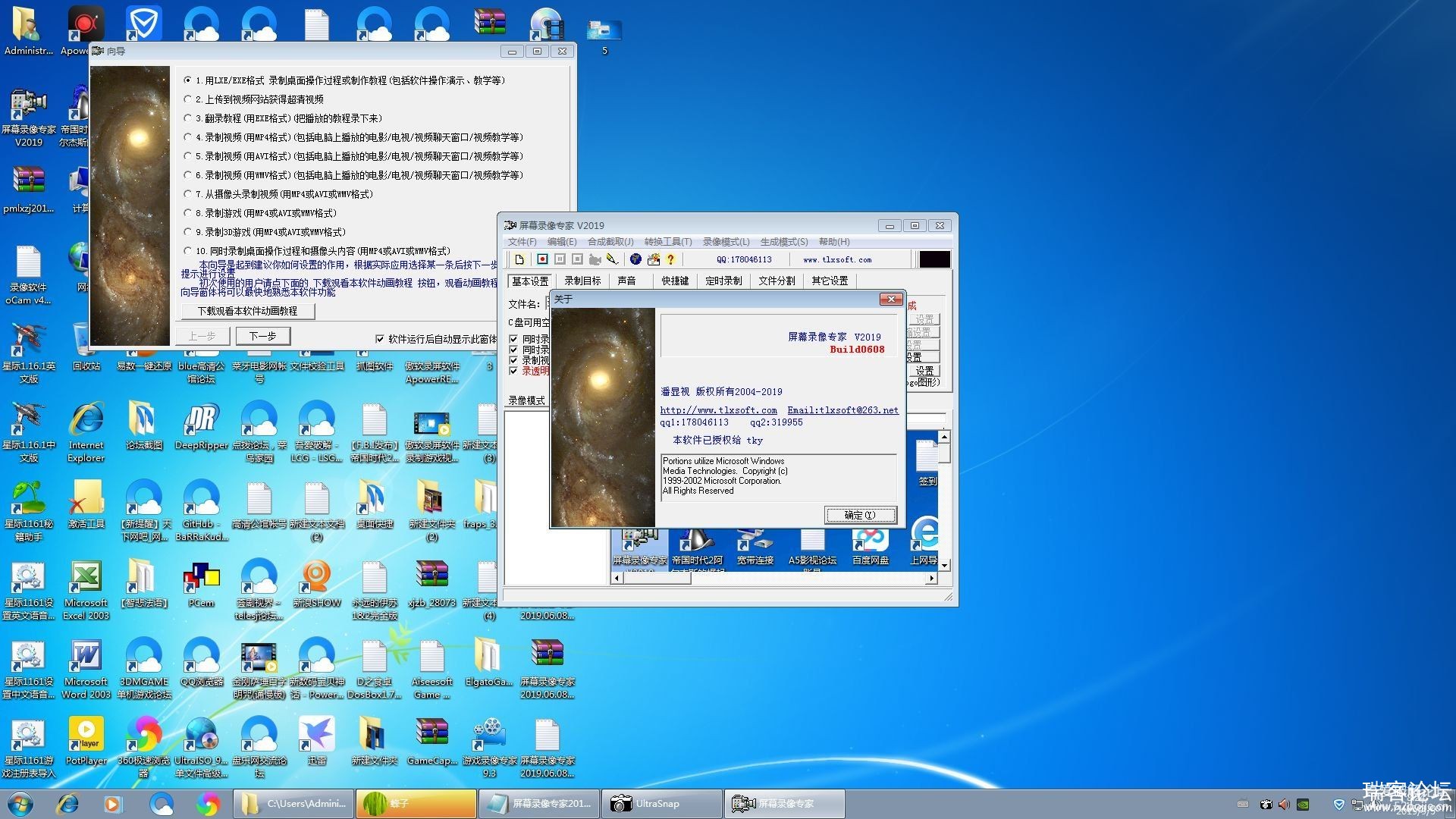
Task: Click the pen annotation toolbar icon
Action: (x=612, y=259)
